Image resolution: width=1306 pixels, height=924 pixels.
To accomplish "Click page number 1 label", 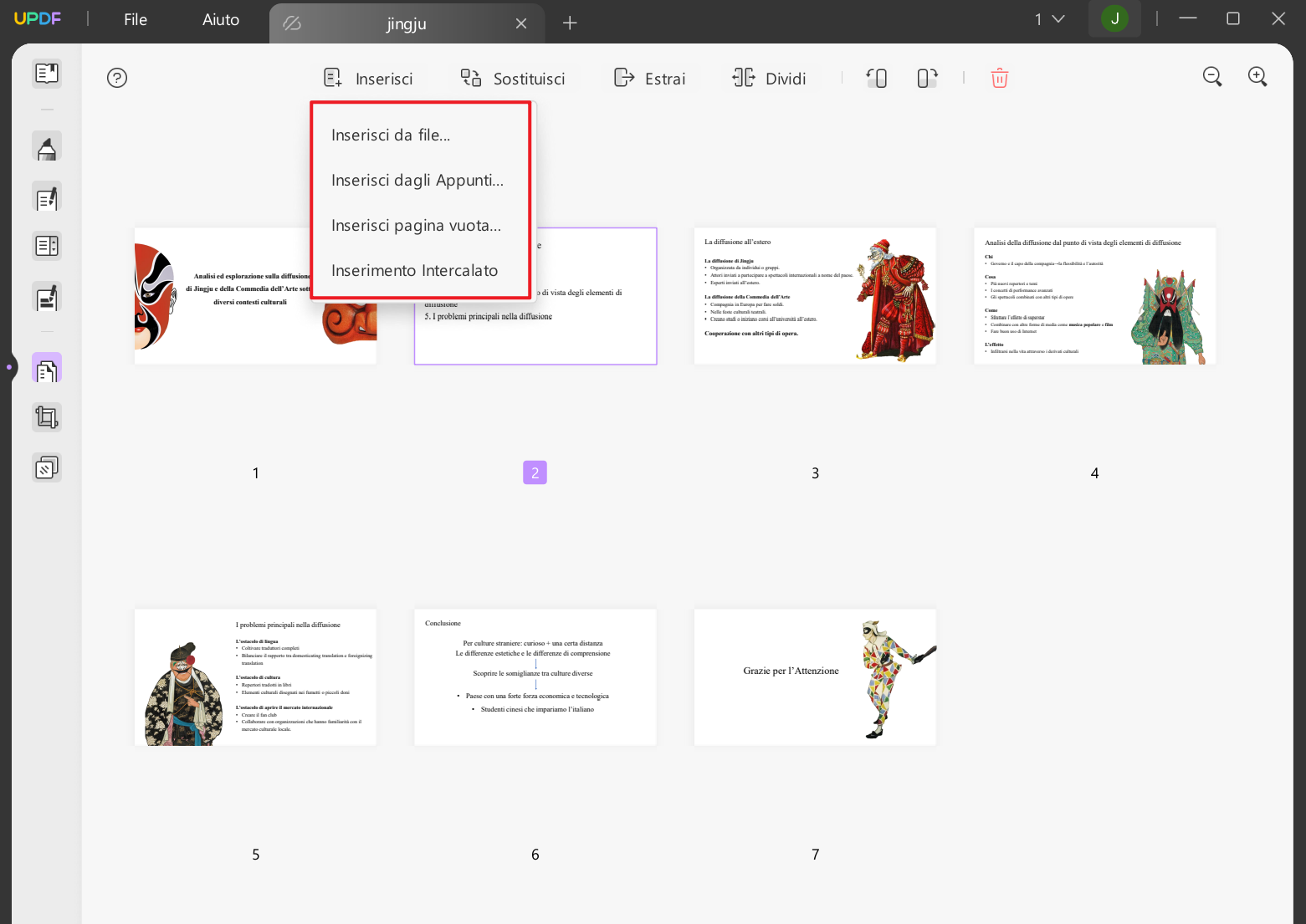I will pyautogui.click(x=256, y=473).
